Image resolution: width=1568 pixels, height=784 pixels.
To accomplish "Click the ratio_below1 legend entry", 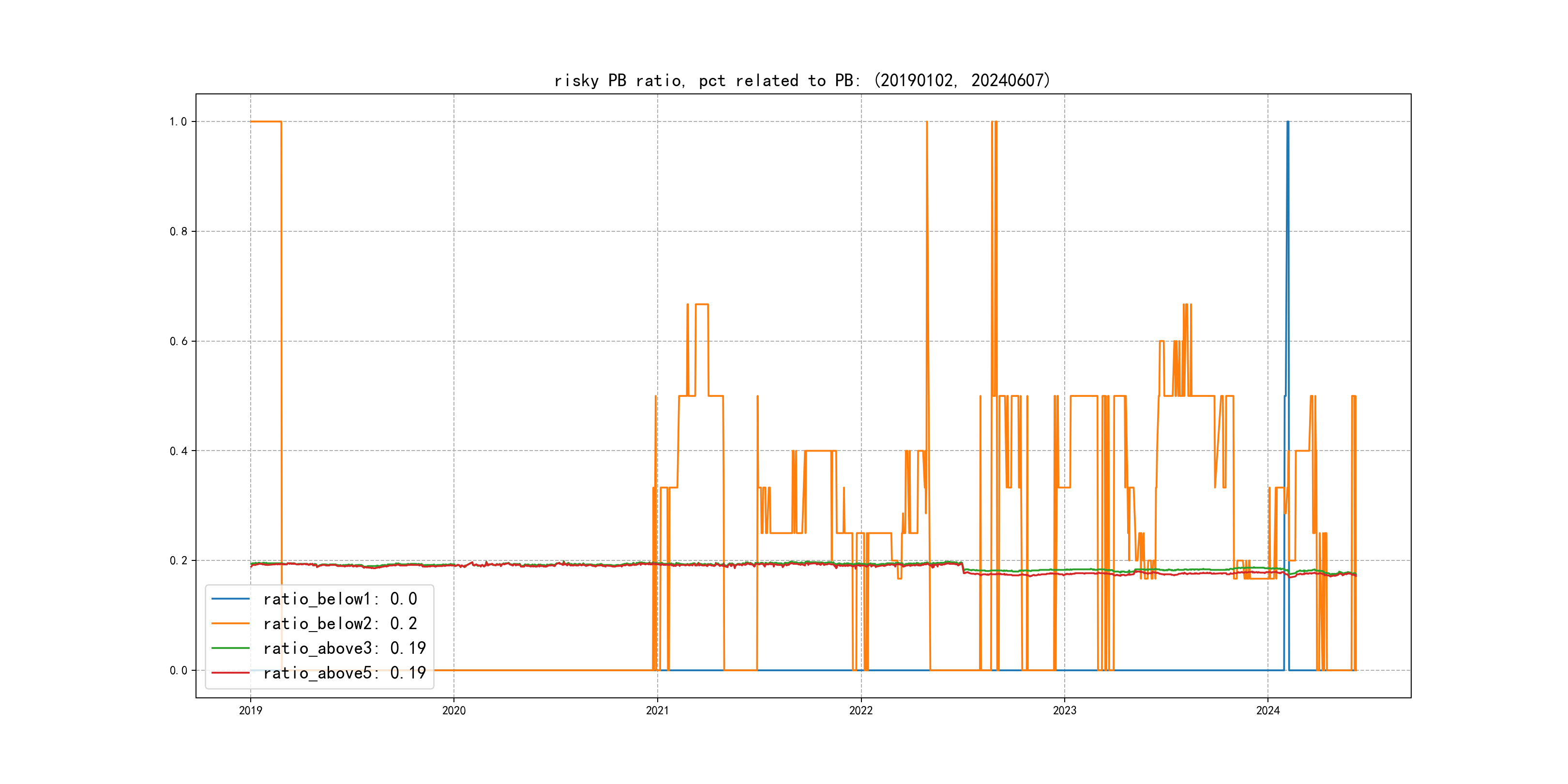I will tap(340, 599).
